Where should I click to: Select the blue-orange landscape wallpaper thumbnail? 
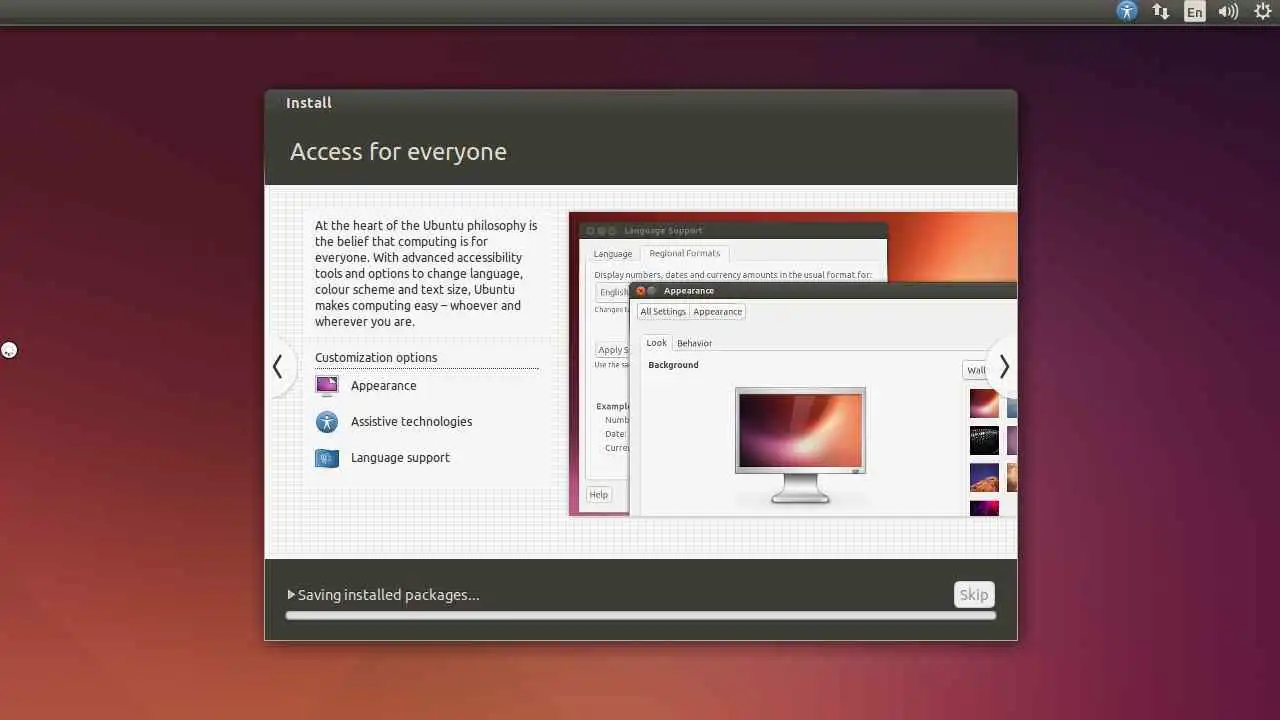click(x=984, y=477)
